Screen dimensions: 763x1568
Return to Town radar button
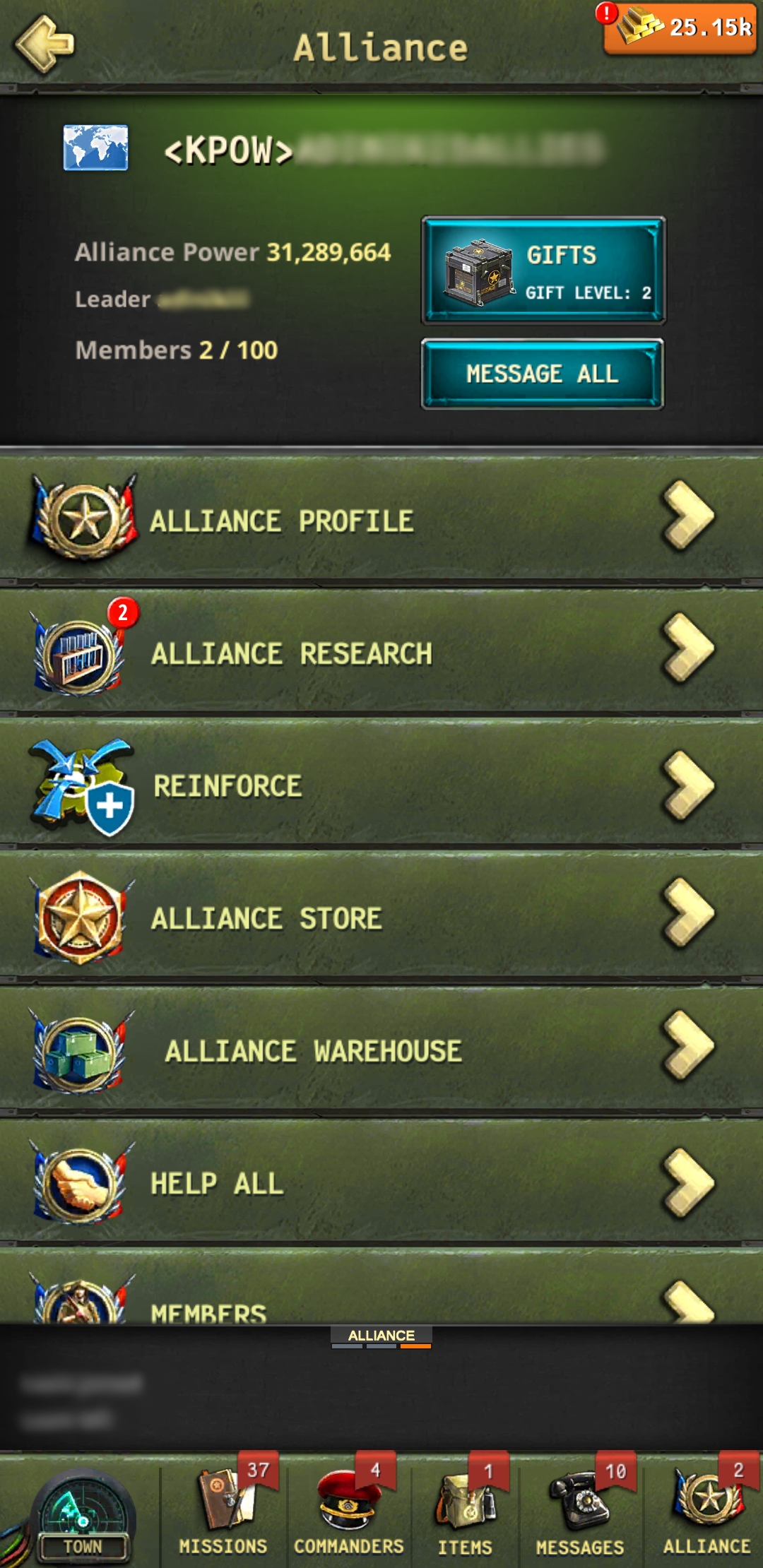pos(83,1515)
